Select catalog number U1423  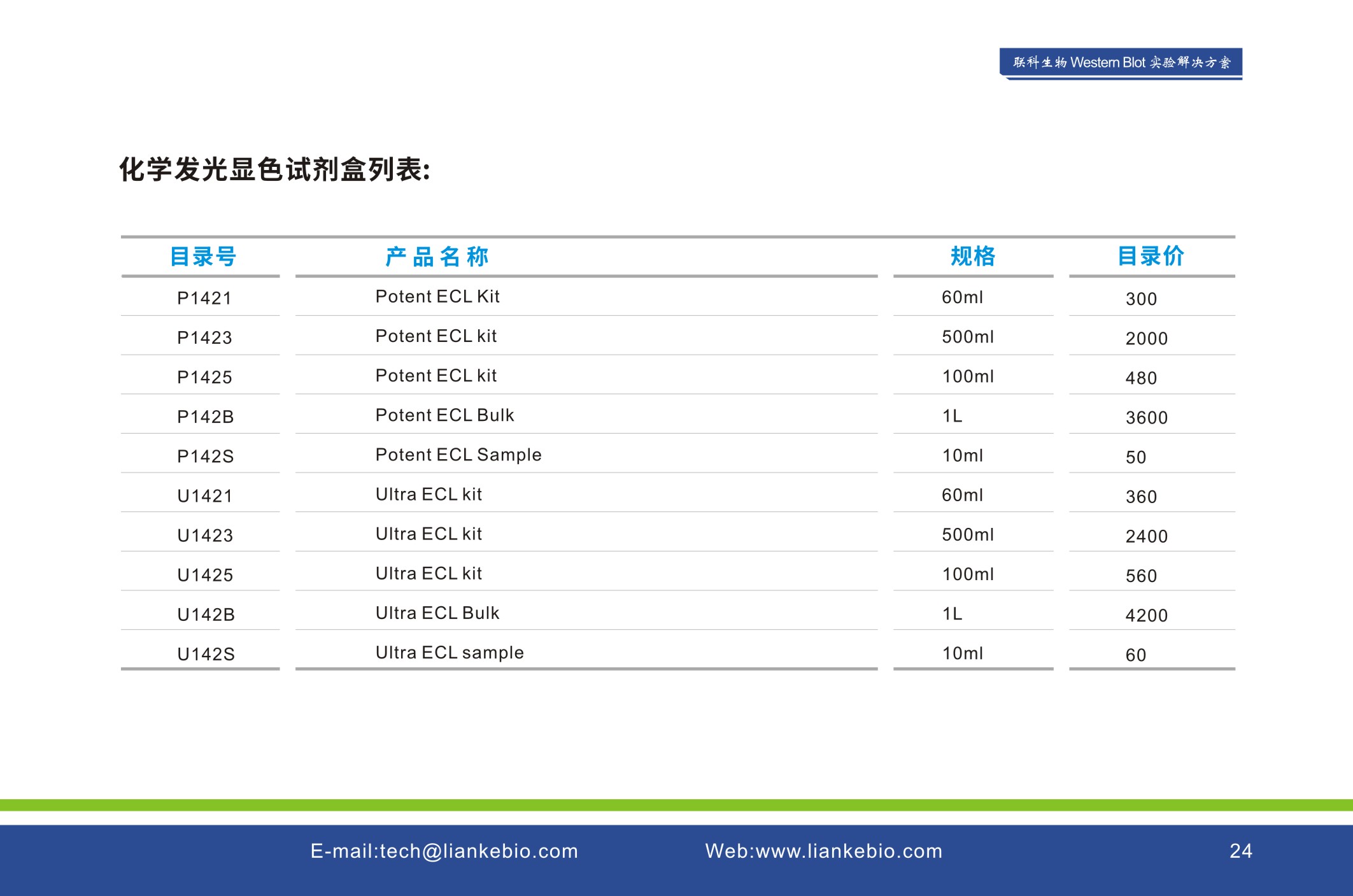205,535
